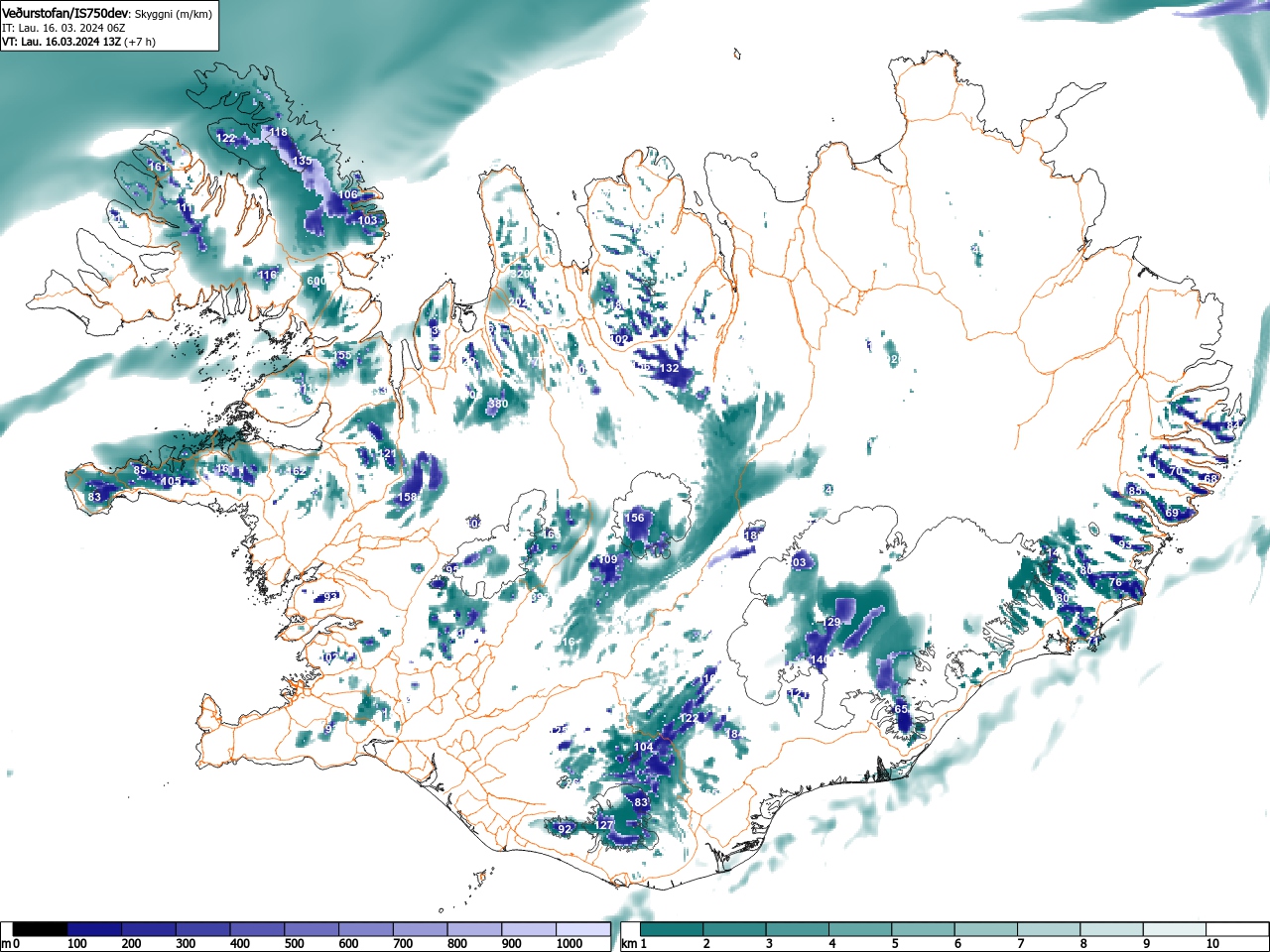Click the '76' value on the east coast
The height and width of the screenshot is (952, 1270).
click(x=1115, y=583)
